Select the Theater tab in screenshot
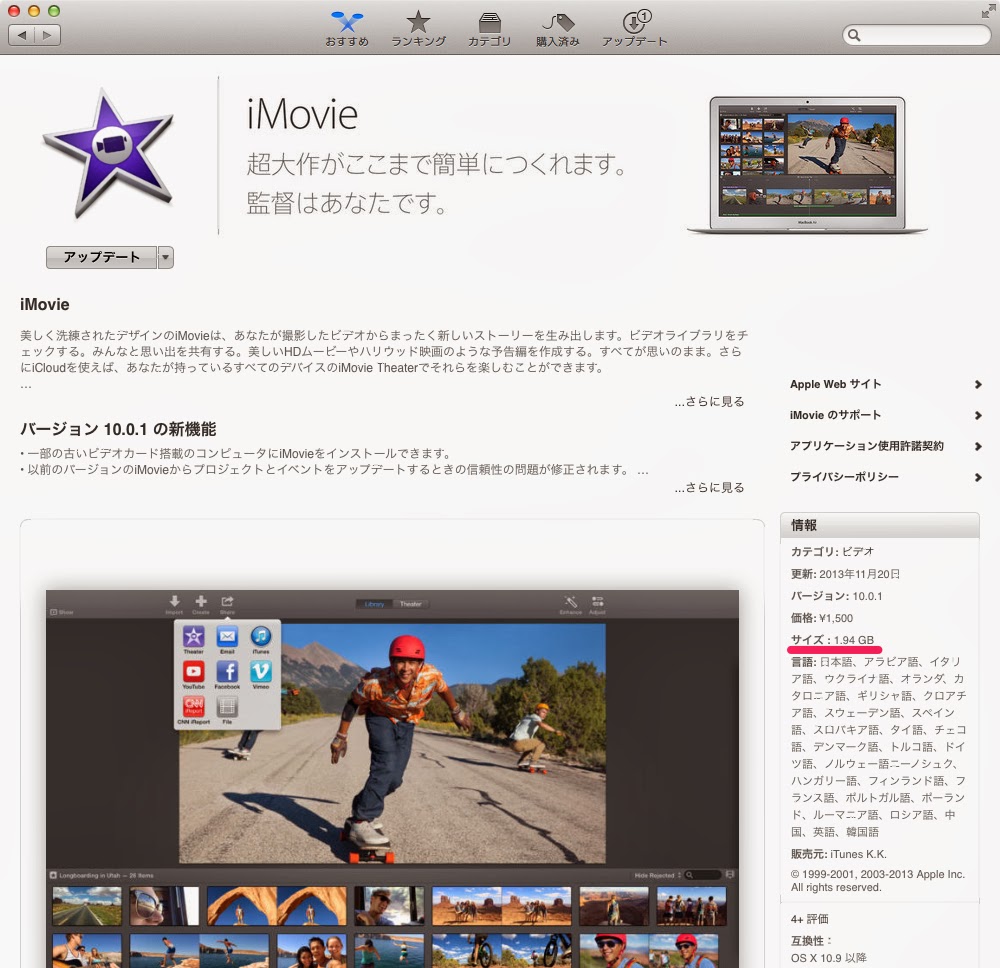The width and height of the screenshot is (1000, 968). point(411,604)
